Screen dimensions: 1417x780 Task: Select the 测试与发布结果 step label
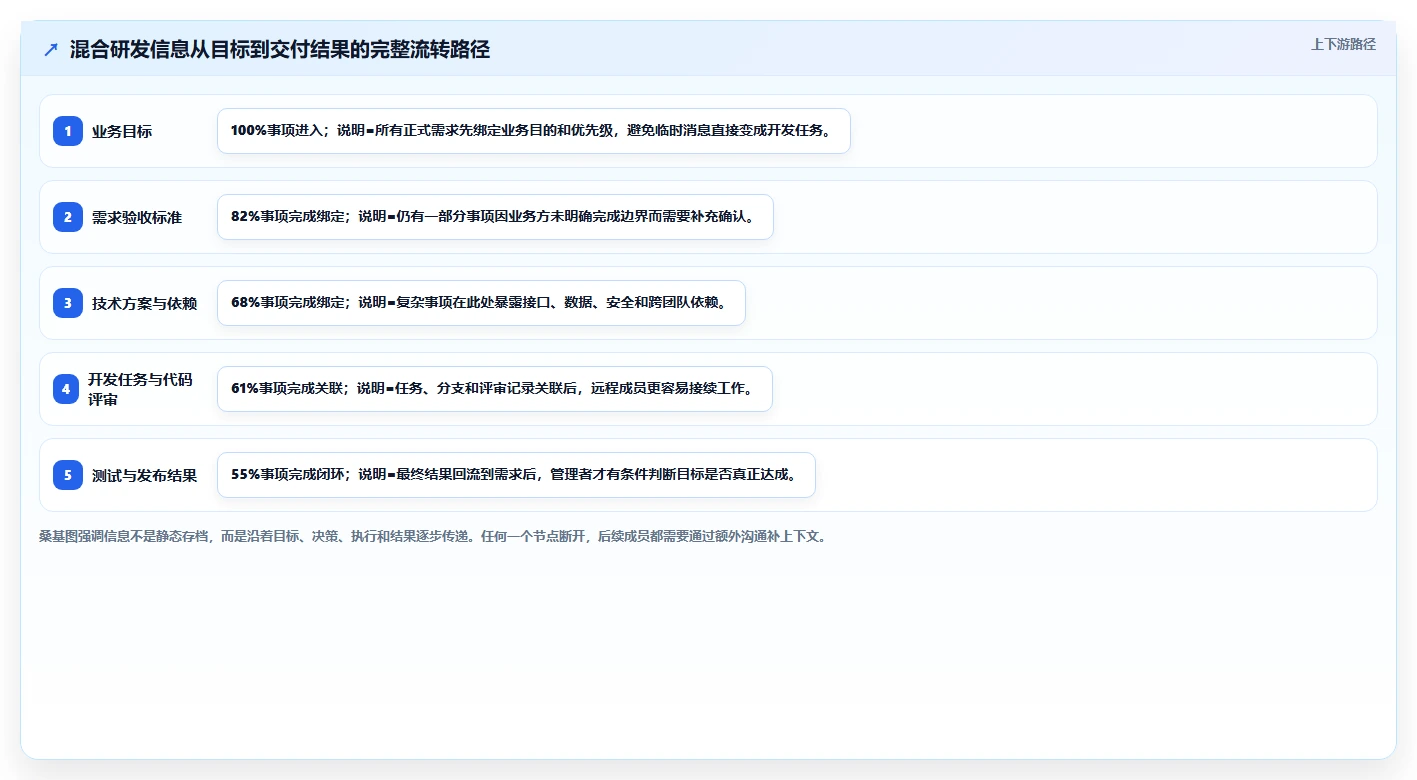pyautogui.click(x=144, y=475)
